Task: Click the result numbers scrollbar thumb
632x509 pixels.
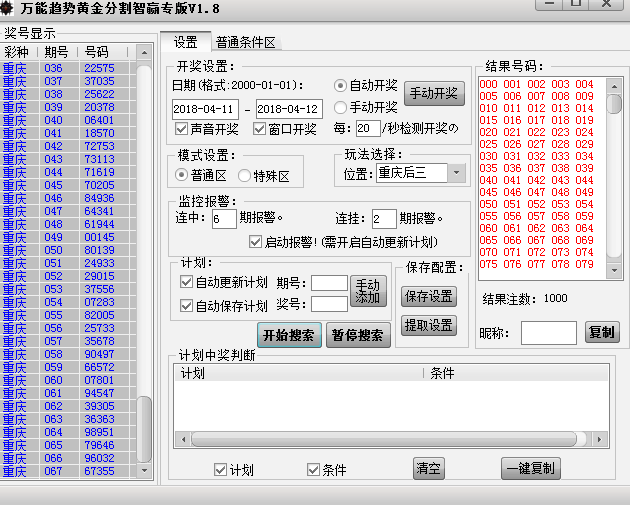Action: pos(614,104)
